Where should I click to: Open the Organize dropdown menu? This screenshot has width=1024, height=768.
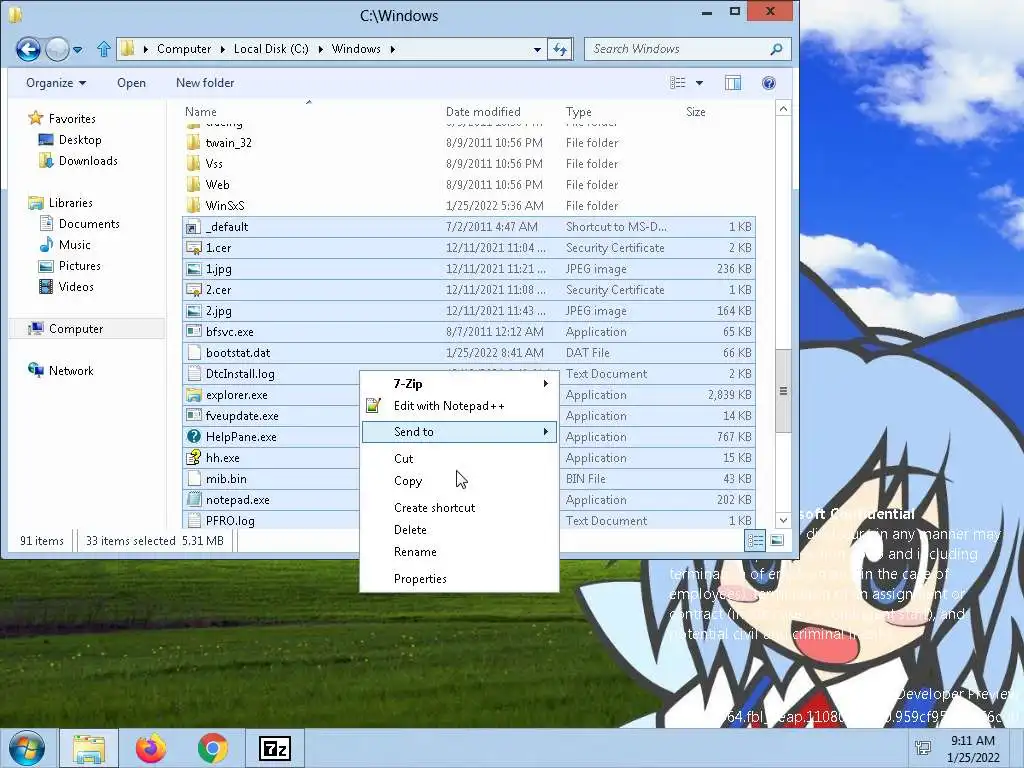click(x=56, y=83)
